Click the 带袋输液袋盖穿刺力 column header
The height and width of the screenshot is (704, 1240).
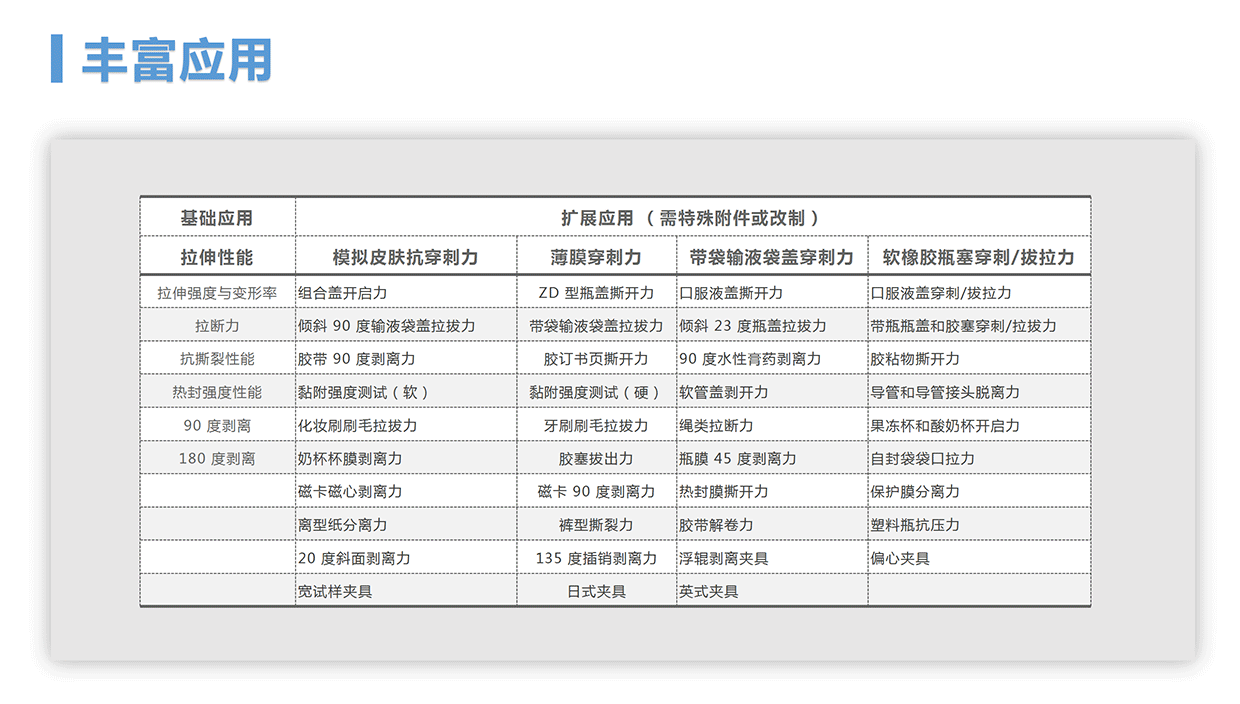[771, 257]
